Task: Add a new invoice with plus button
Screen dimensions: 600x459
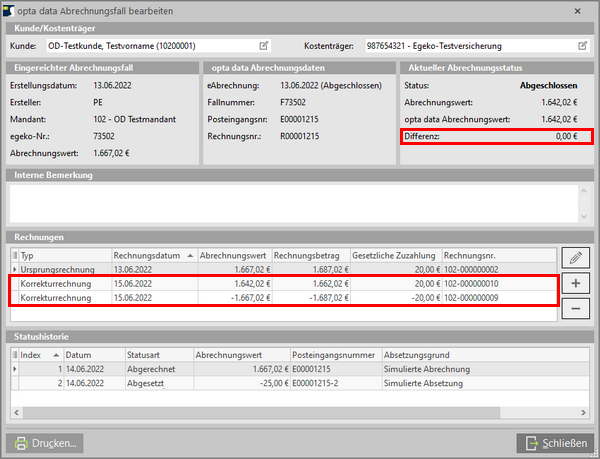Action: pyautogui.click(x=575, y=283)
